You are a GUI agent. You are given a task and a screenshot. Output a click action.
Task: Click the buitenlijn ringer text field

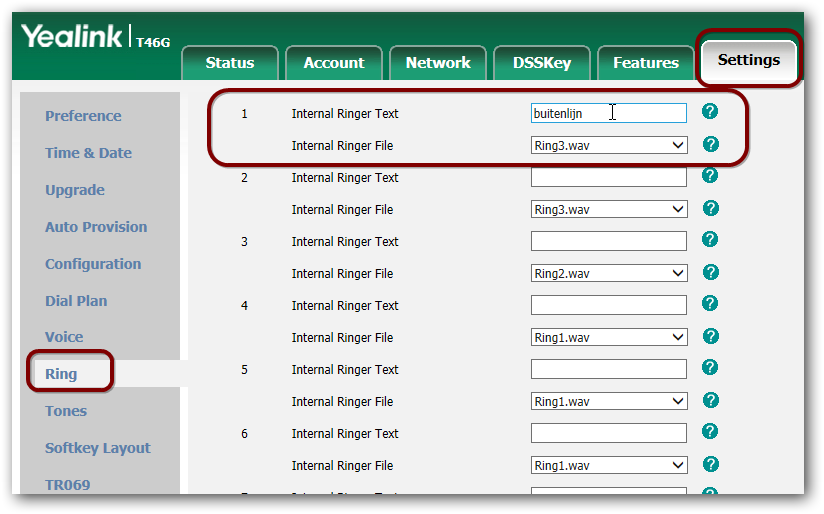tap(608, 114)
